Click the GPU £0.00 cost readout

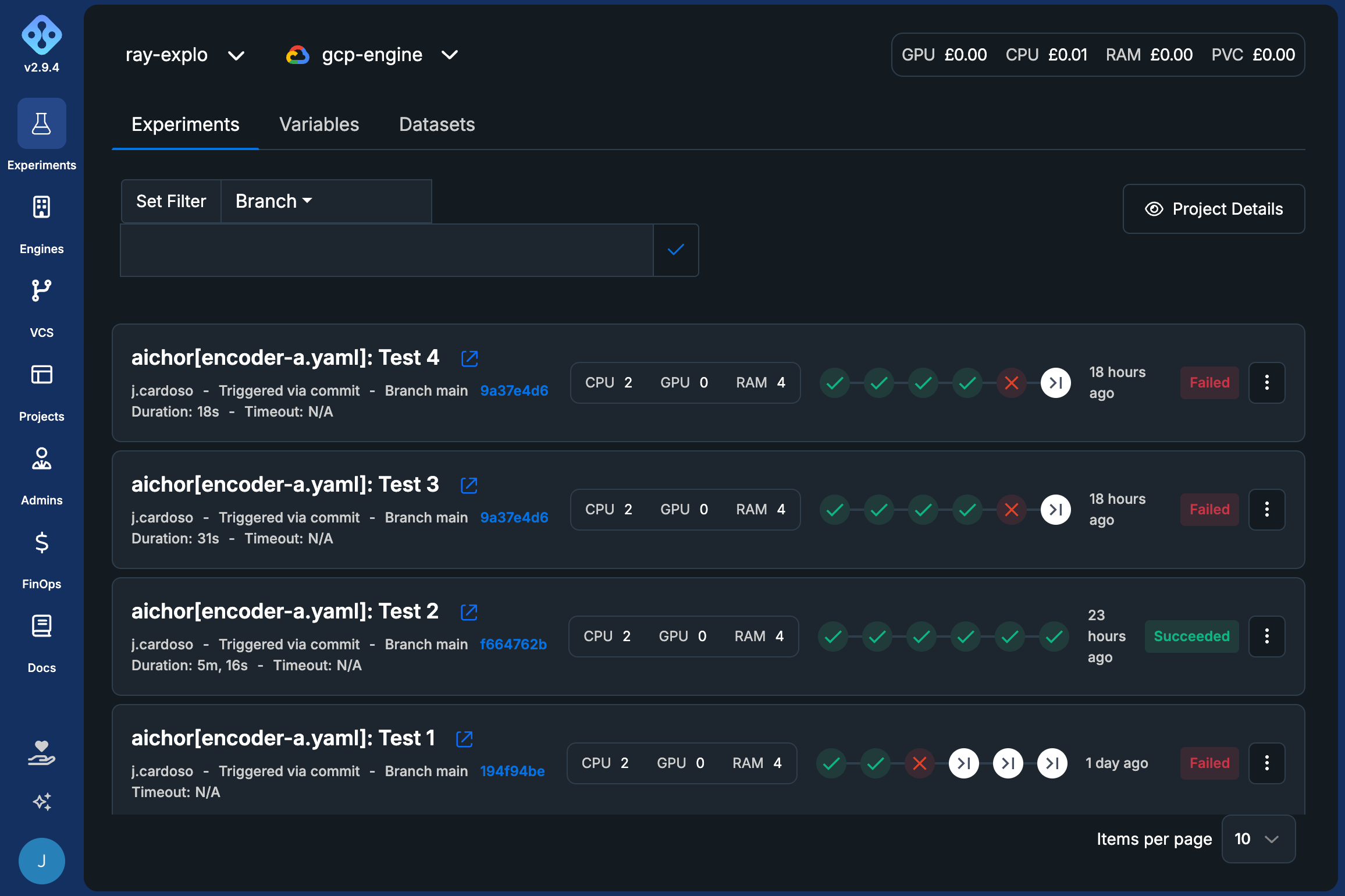(944, 55)
